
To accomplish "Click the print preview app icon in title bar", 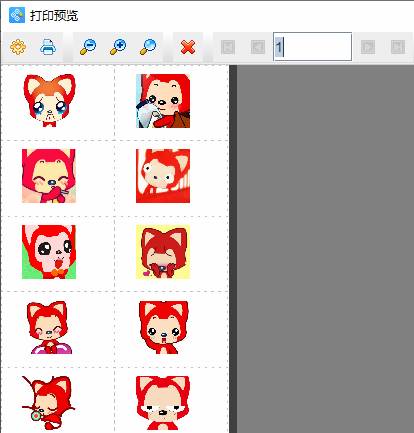I will pyautogui.click(x=17, y=15).
